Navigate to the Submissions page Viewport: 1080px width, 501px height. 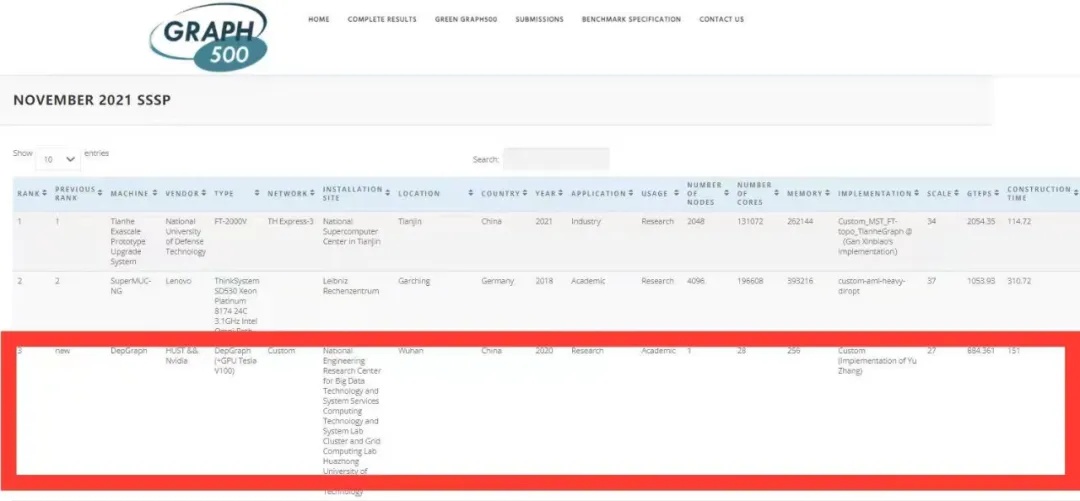click(x=539, y=19)
